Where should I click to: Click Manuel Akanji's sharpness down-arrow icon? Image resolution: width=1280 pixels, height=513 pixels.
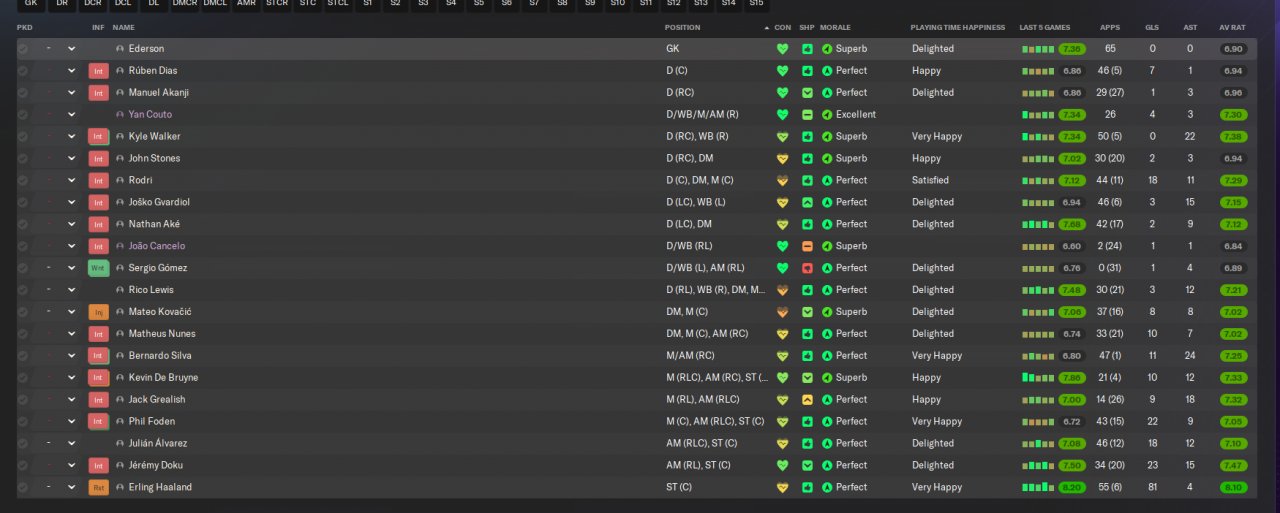coord(807,93)
